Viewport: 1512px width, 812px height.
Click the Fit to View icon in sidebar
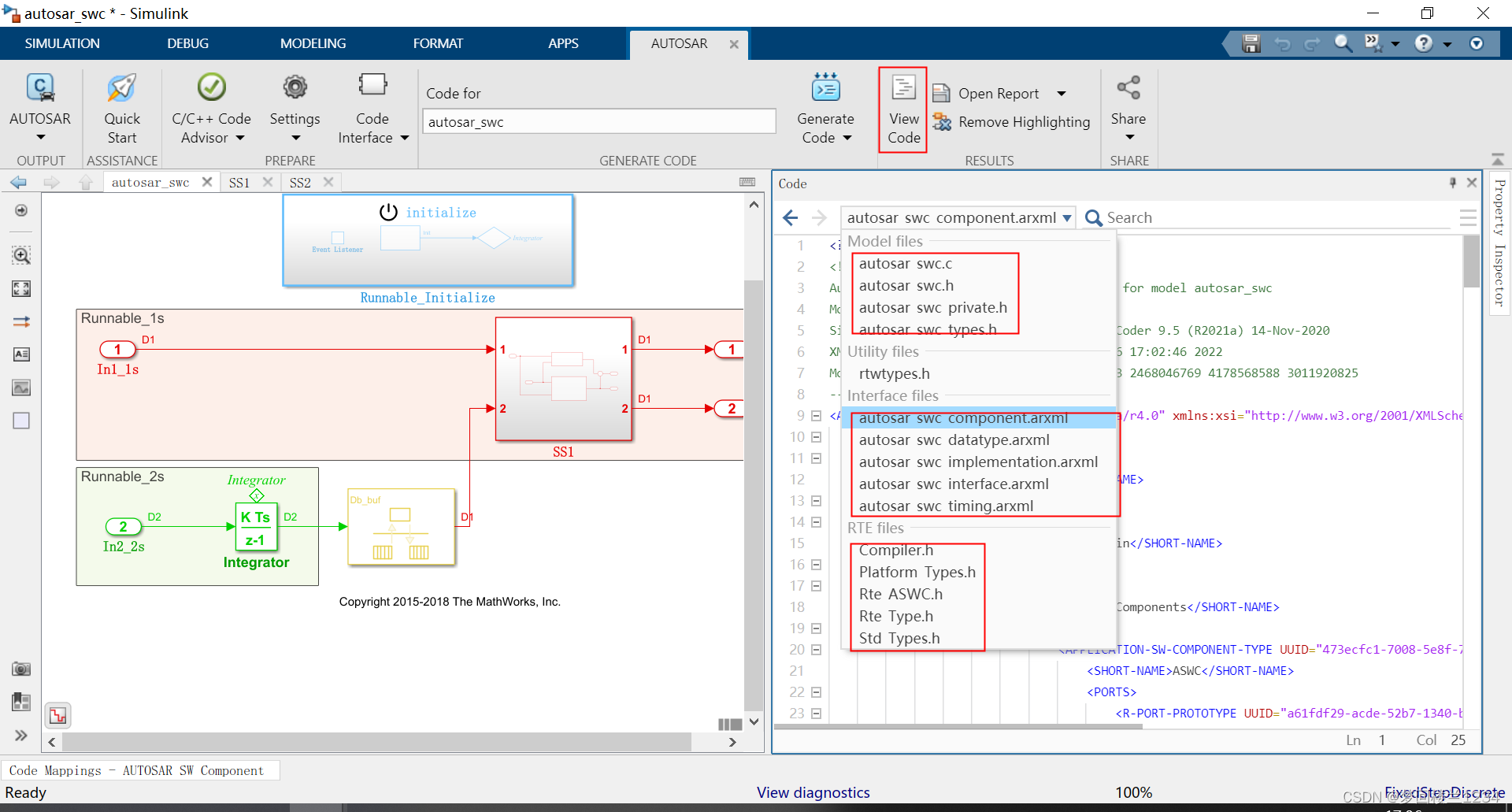pyautogui.click(x=21, y=289)
